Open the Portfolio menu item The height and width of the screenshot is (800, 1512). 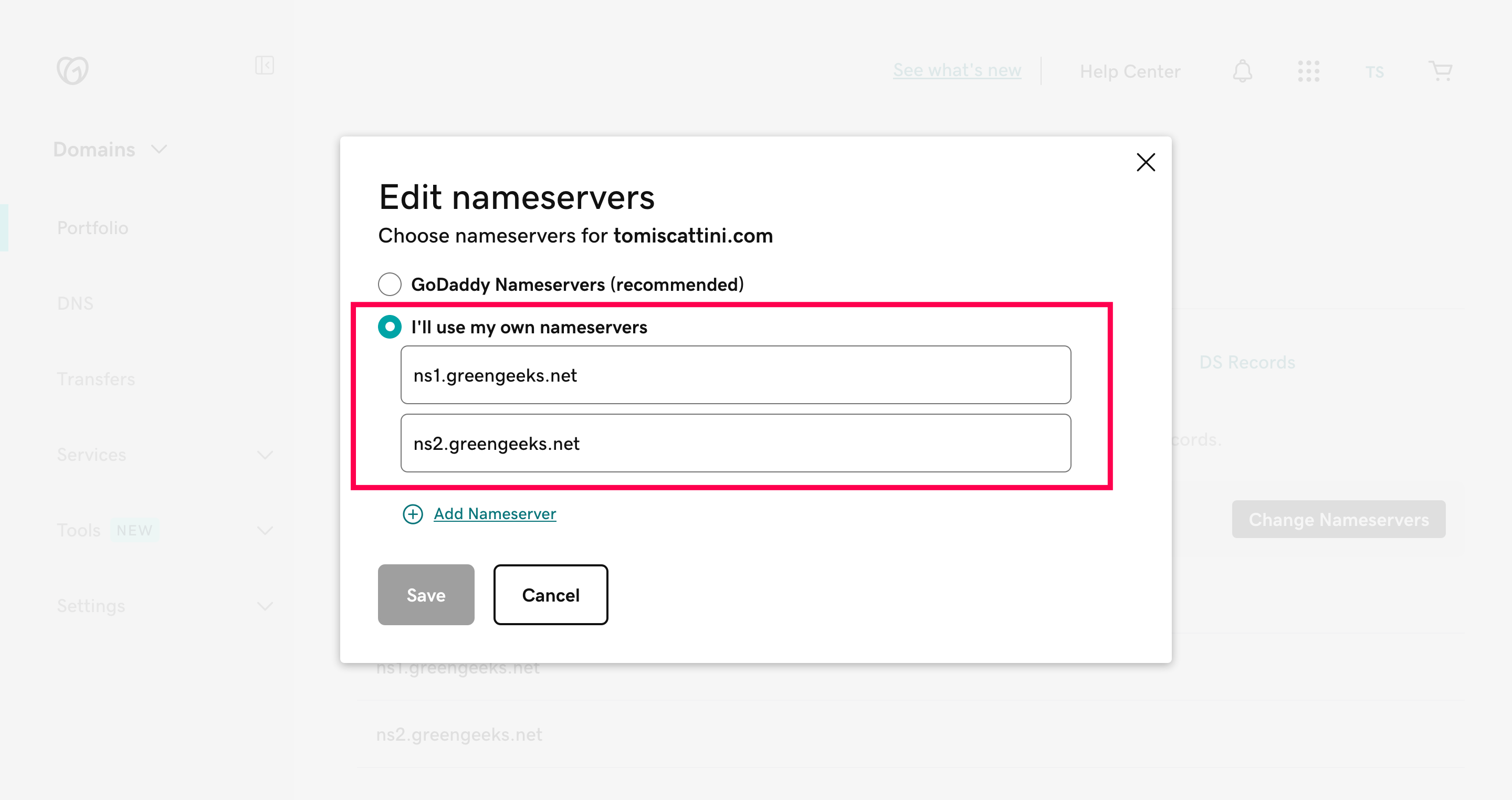92,228
